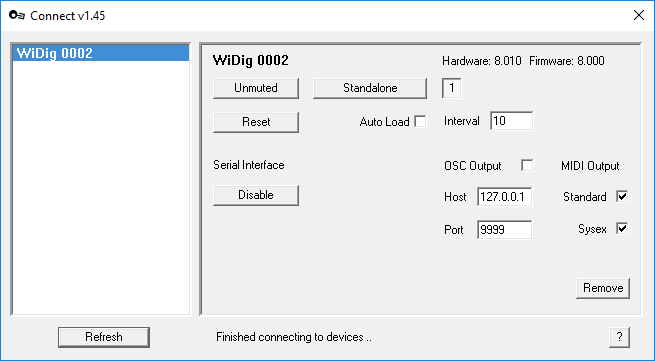Image resolution: width=655 pixels, height=361 pixels.
Task: Click the Interval input field
Action: (511, 121)
